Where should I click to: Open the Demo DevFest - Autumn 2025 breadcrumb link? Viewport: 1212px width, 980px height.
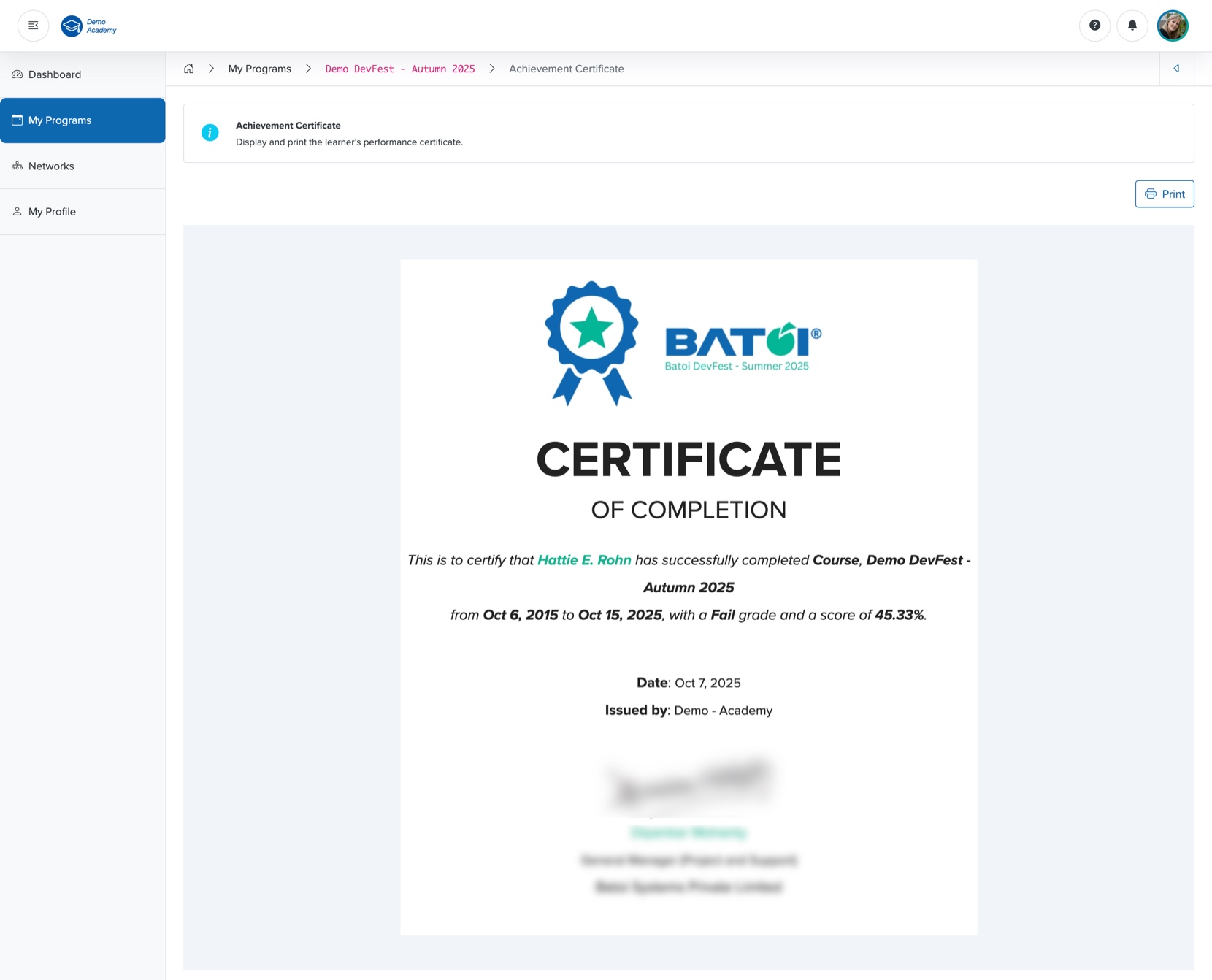(399, 68)
